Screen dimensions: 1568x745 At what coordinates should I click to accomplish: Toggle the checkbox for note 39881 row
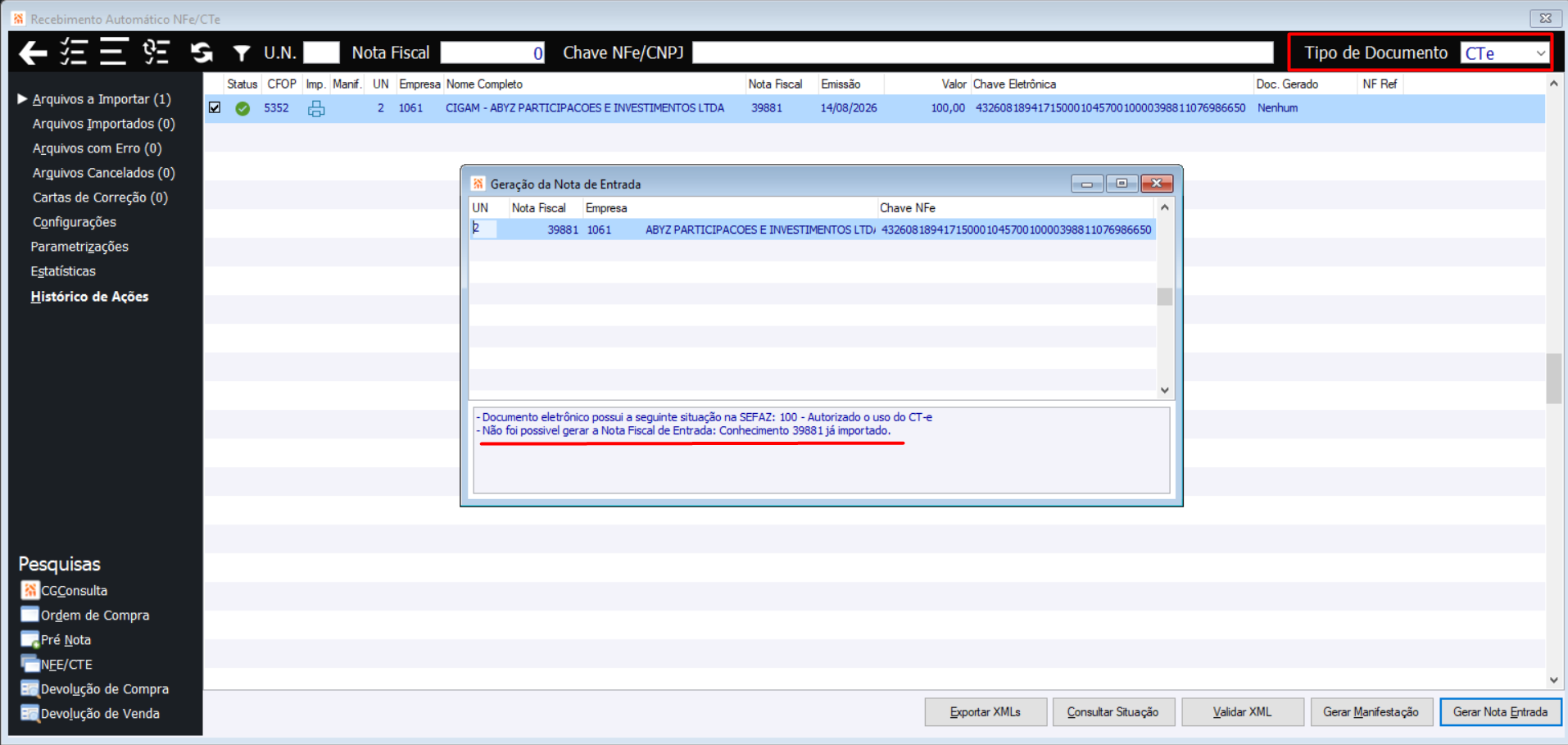215,107
